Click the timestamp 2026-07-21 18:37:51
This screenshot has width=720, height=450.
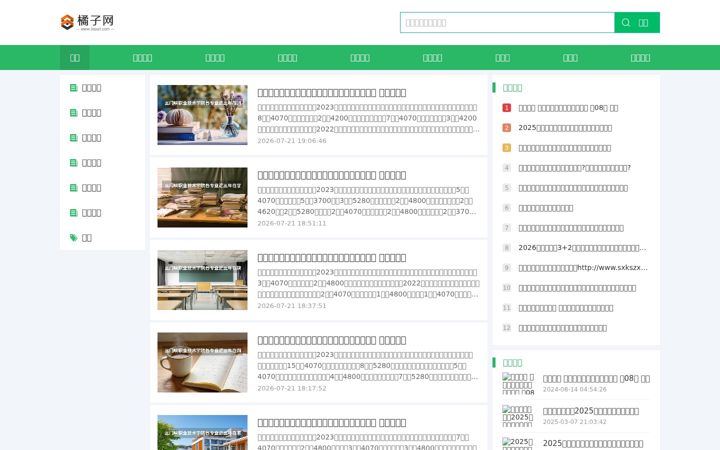pos(292,306)
